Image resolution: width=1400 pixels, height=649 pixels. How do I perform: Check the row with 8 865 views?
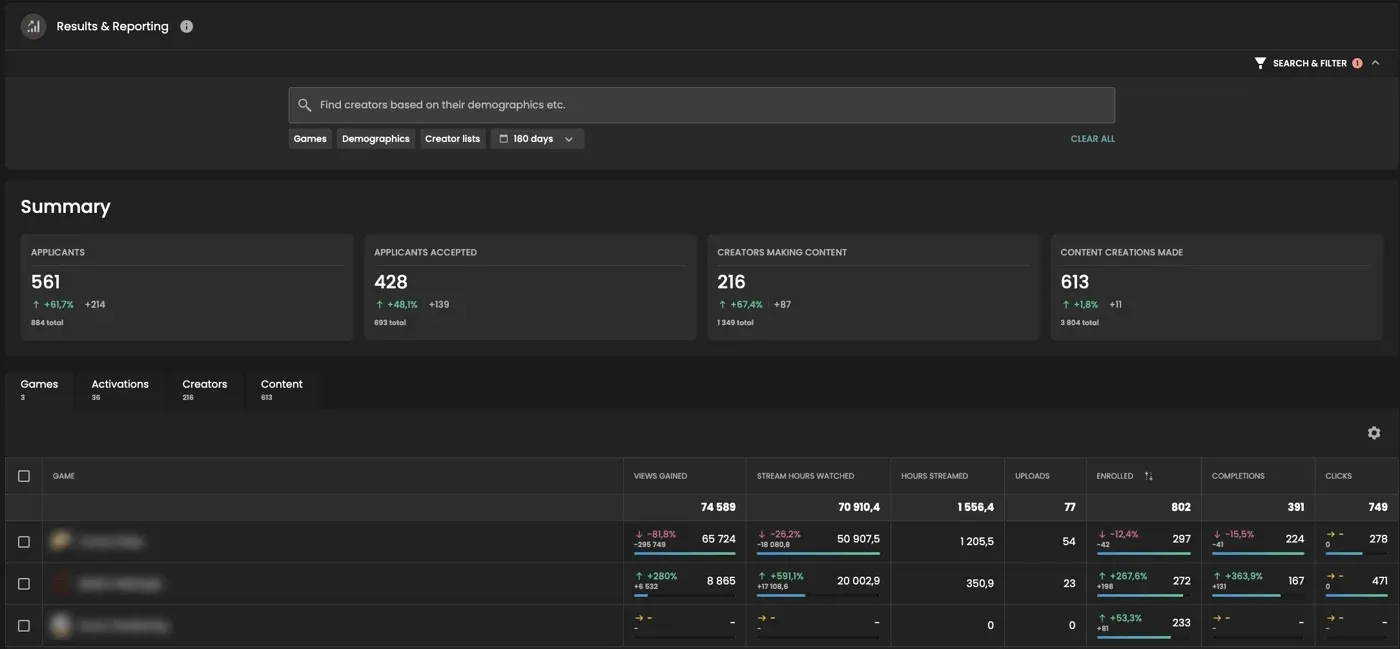point(24,584)
